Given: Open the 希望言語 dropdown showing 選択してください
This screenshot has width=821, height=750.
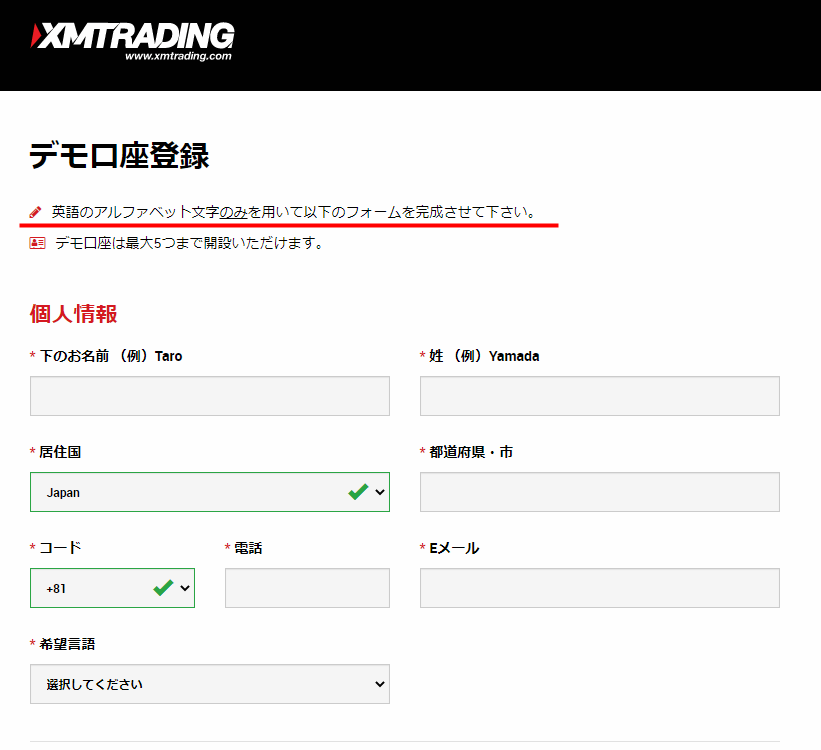Looking at the screenshot, I should click(x=210, y=684).
